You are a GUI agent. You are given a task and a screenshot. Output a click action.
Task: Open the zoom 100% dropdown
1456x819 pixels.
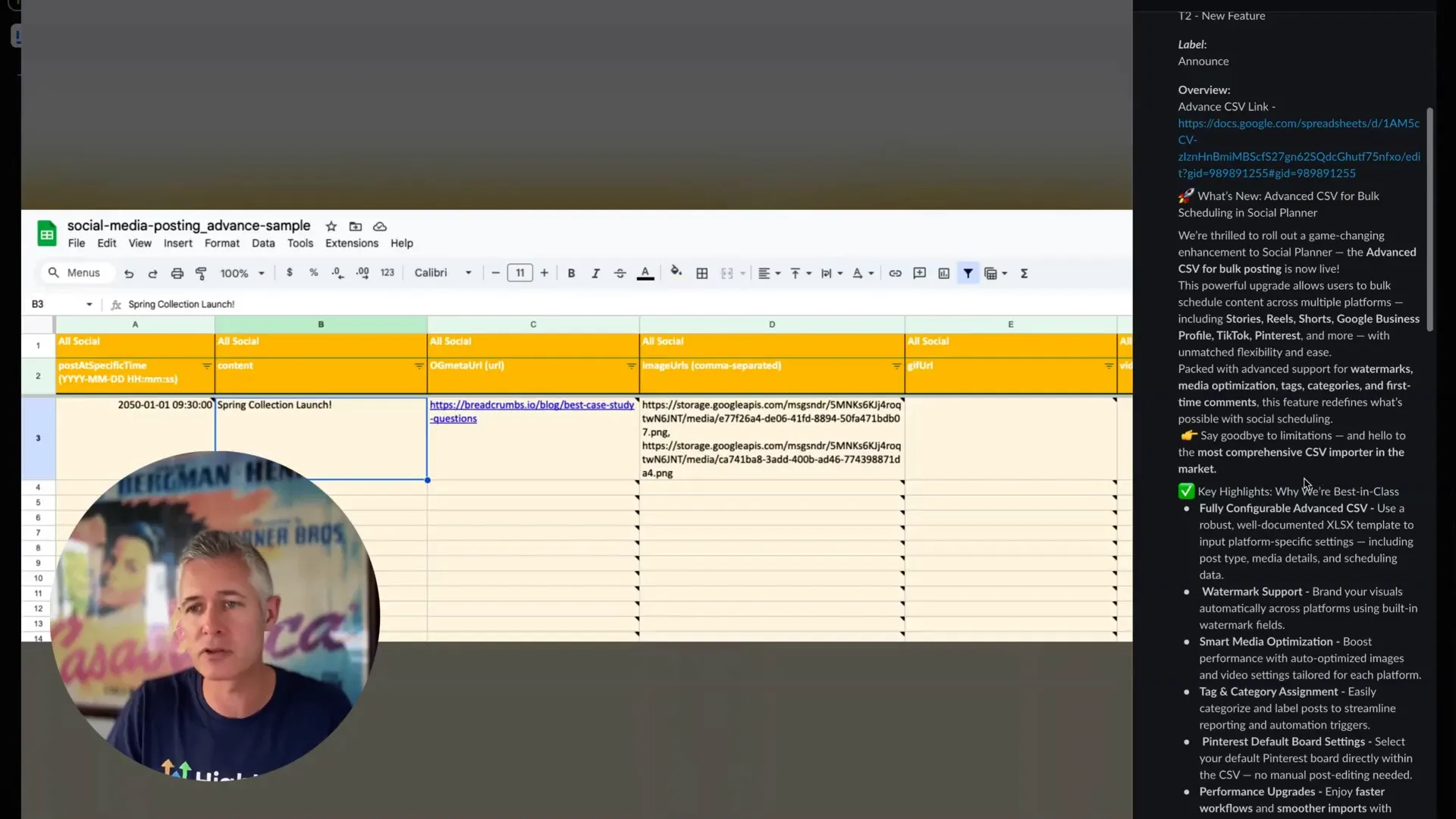[x=243, y=273]
